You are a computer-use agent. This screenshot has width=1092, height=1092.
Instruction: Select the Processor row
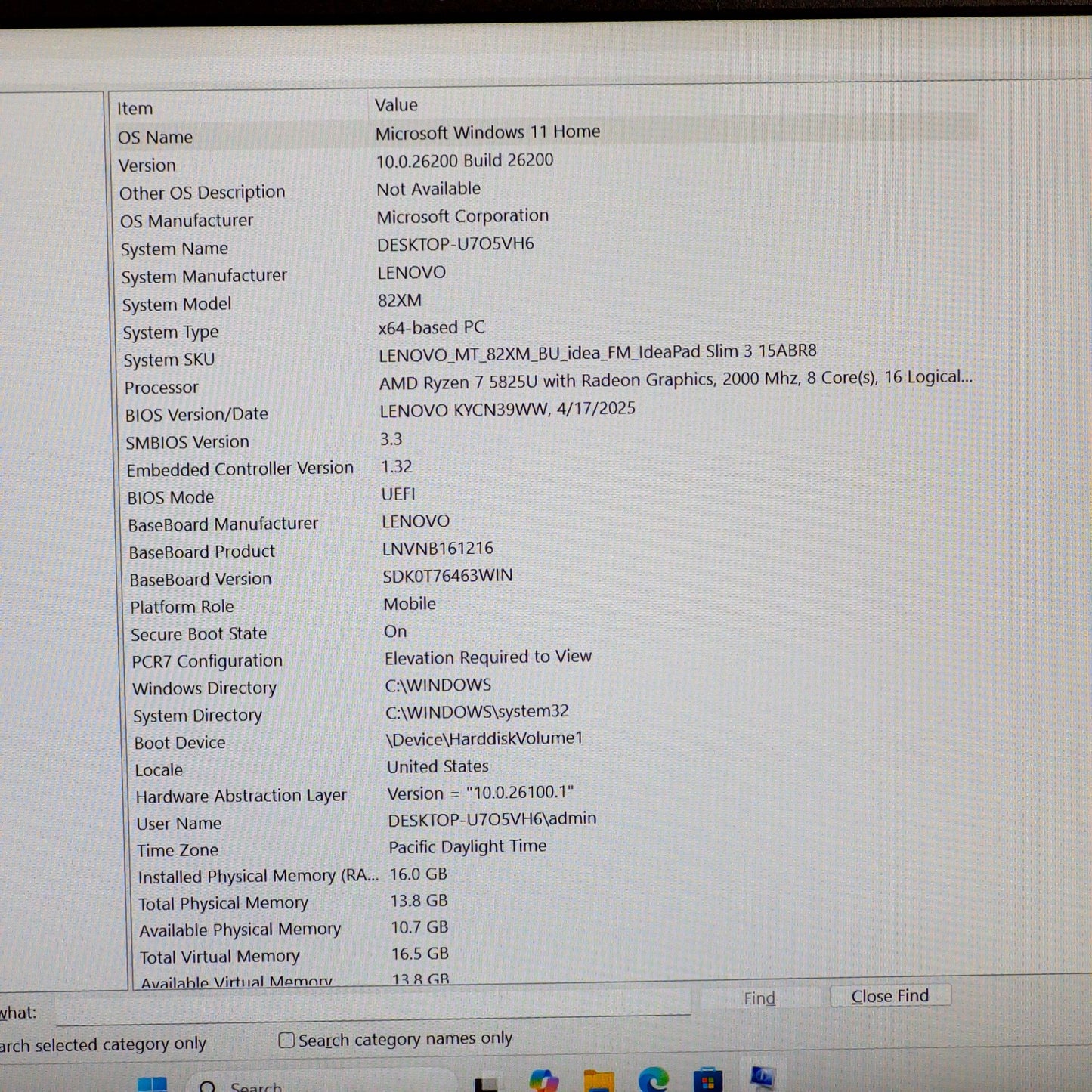(x=161, y=388)
